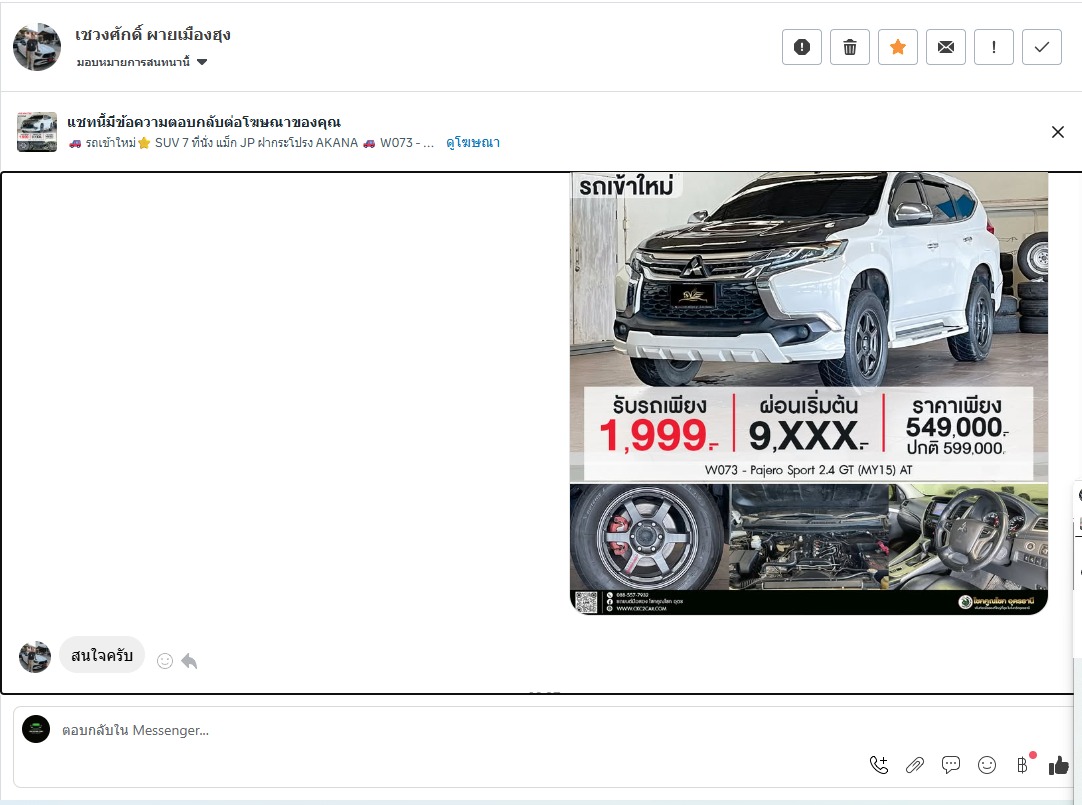Send a thumbs-up like
This screenshot has height=805, width=1082.
[1059, 764]
